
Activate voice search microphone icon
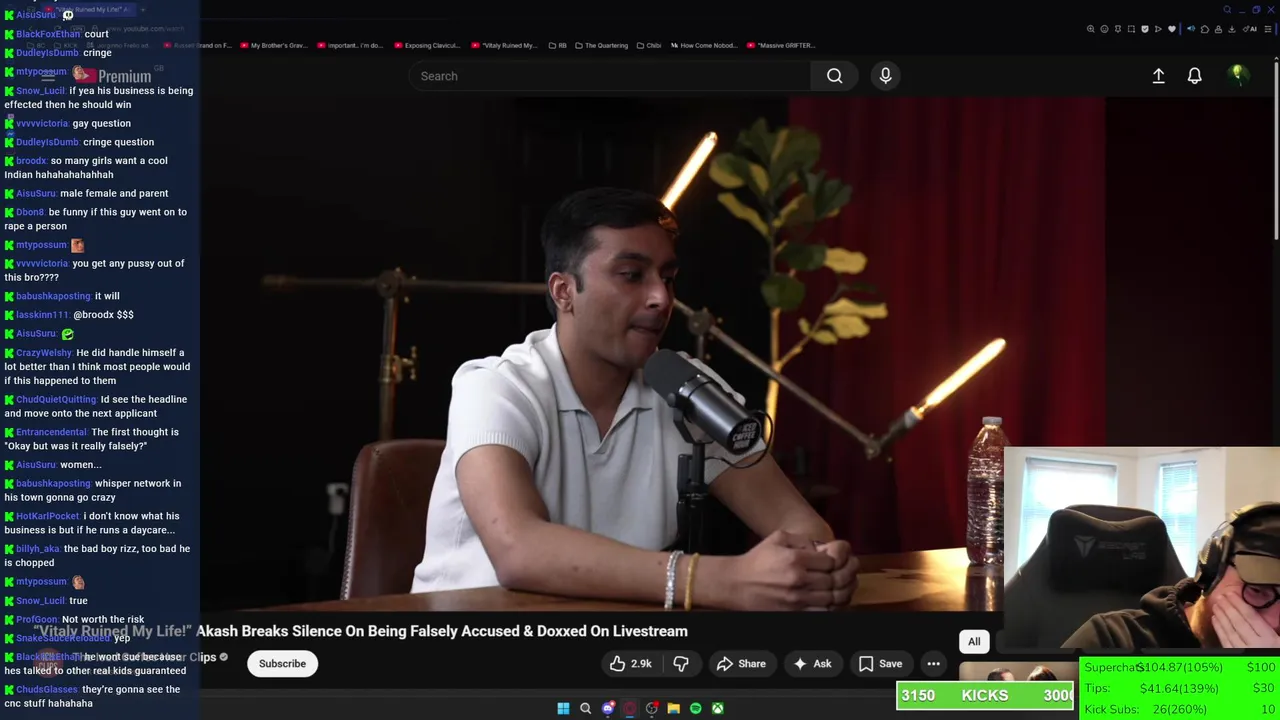tap(885, 76)
